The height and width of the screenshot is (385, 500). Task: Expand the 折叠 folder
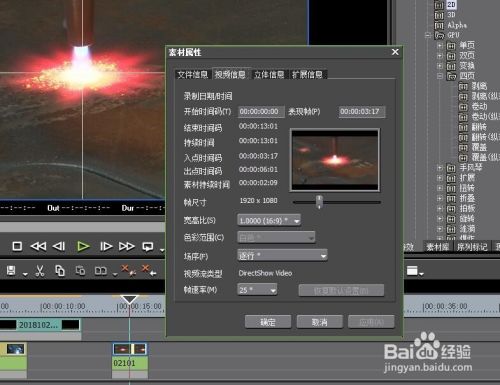[440, 198]
